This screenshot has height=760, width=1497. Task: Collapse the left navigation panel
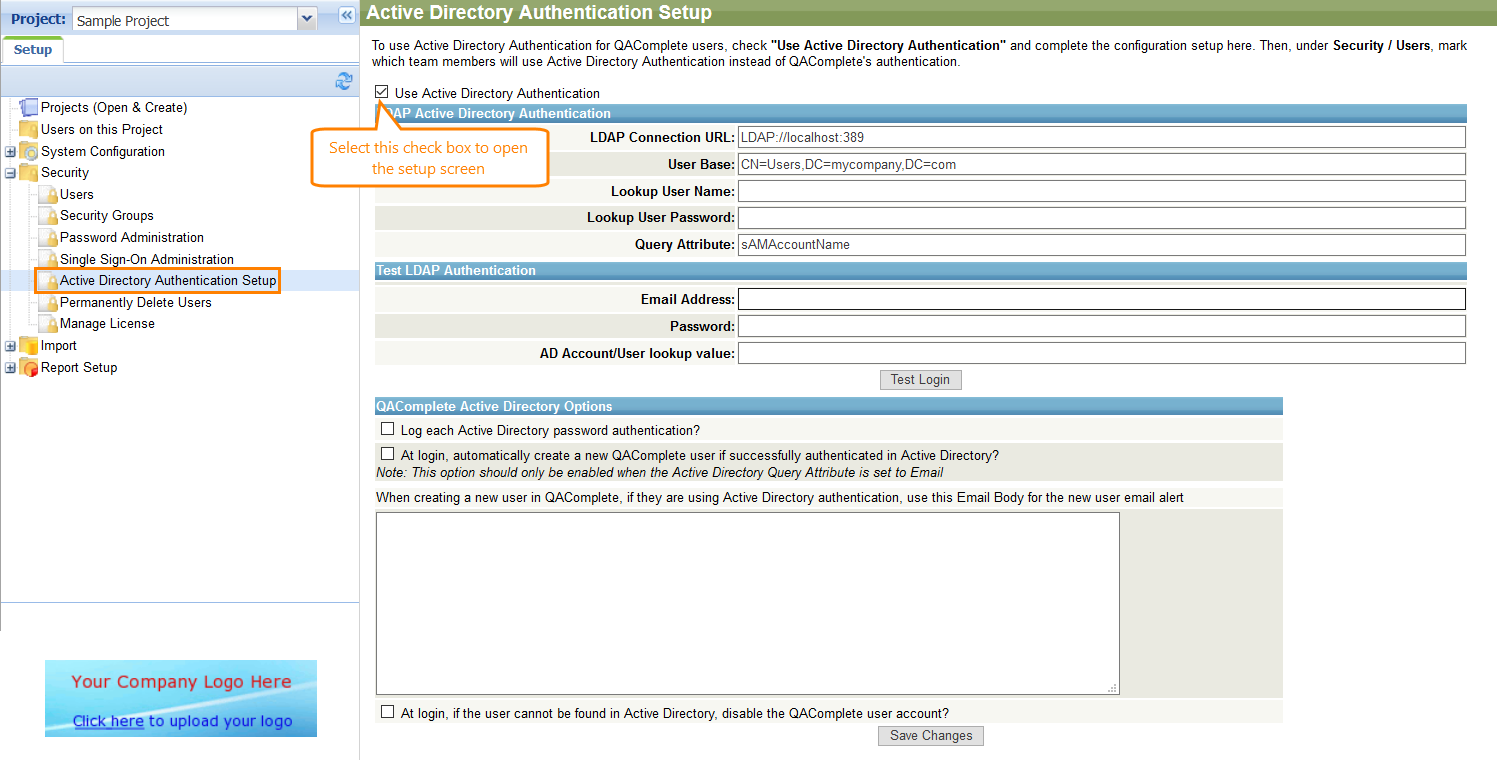coord(347,15)
